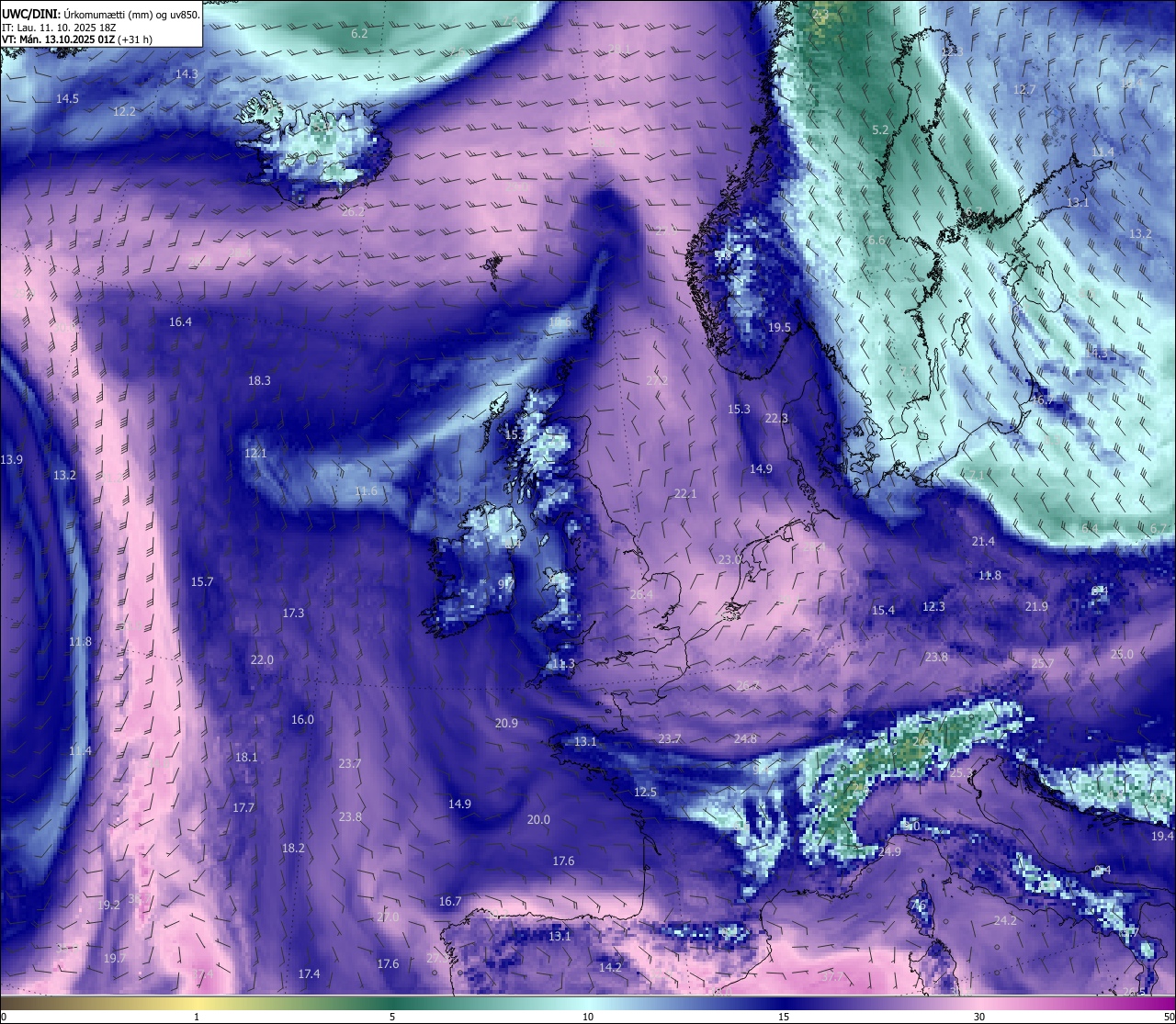Select the 22.0 value label

pyautogui.click(x=262, y=660)
